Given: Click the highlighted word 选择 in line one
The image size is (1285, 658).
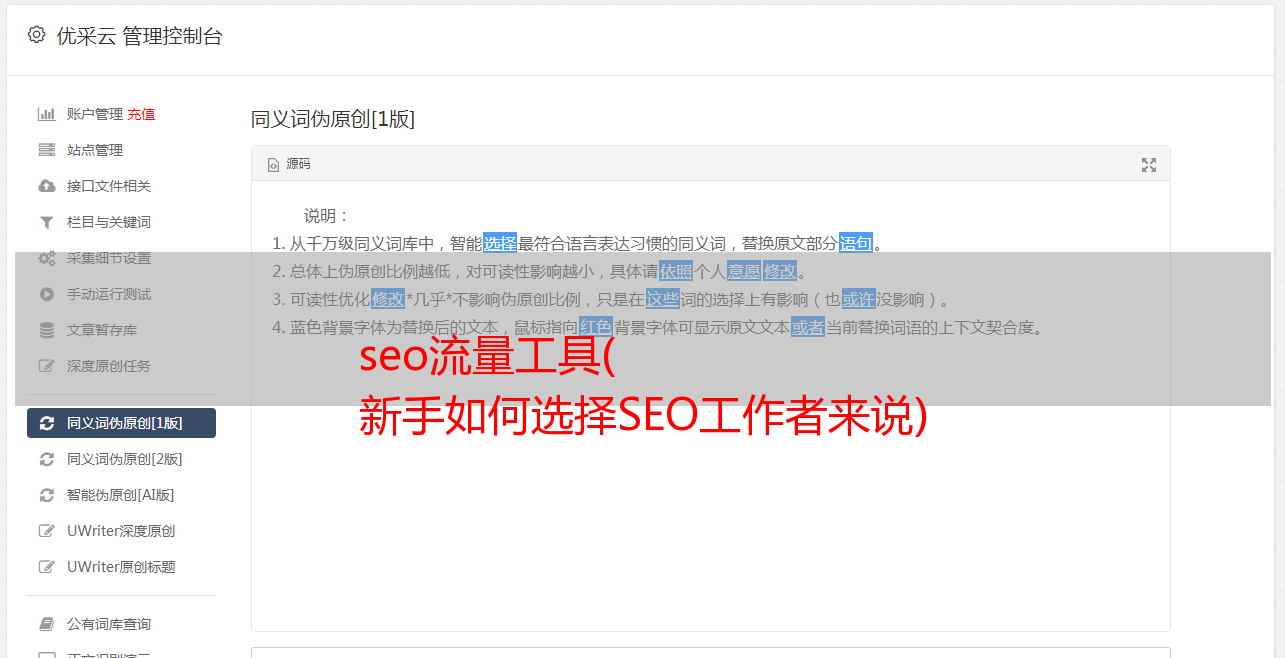Looking at the screenshot, I should [500, 243].
